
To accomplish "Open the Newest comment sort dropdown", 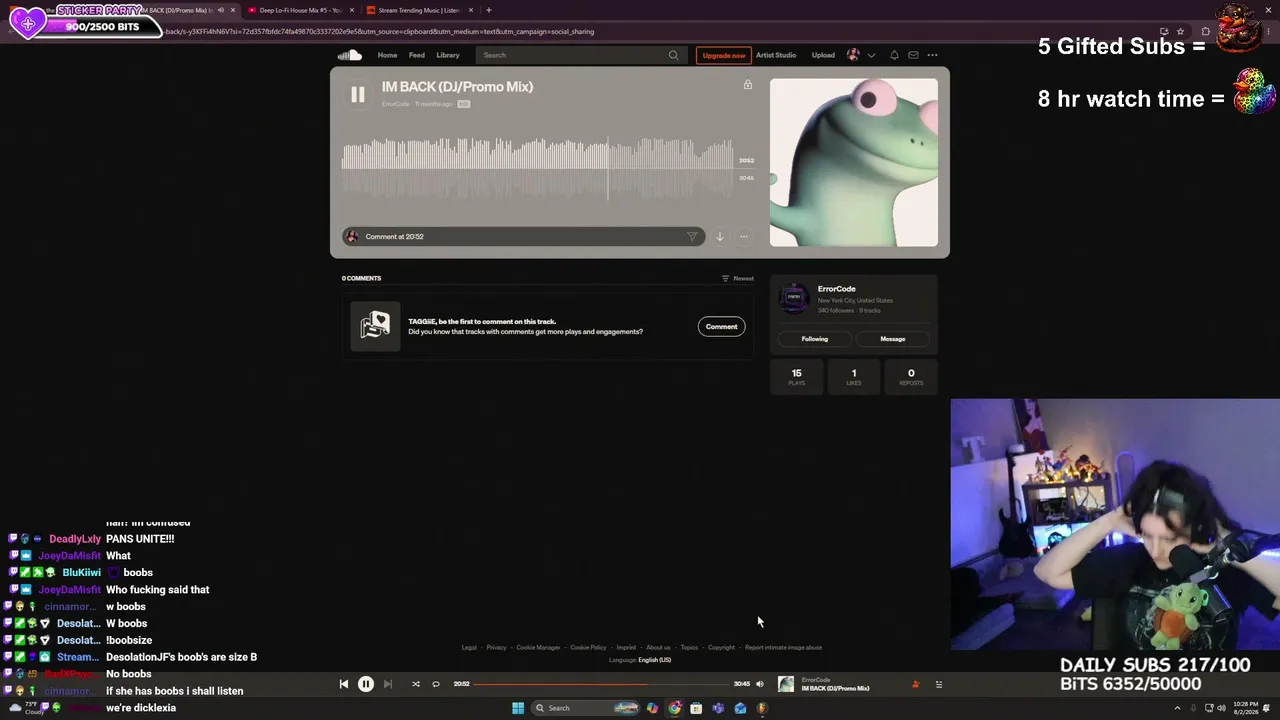I will pyautogui.click(x=738, y=278).
